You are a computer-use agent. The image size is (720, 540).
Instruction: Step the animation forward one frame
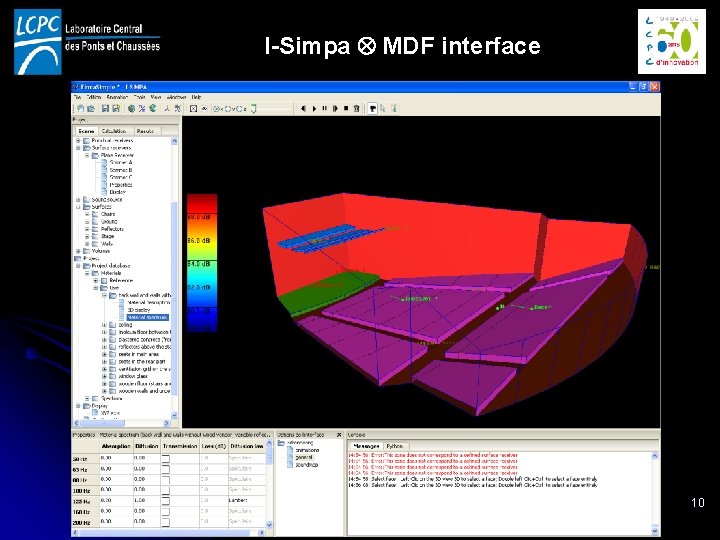(335, 108)
